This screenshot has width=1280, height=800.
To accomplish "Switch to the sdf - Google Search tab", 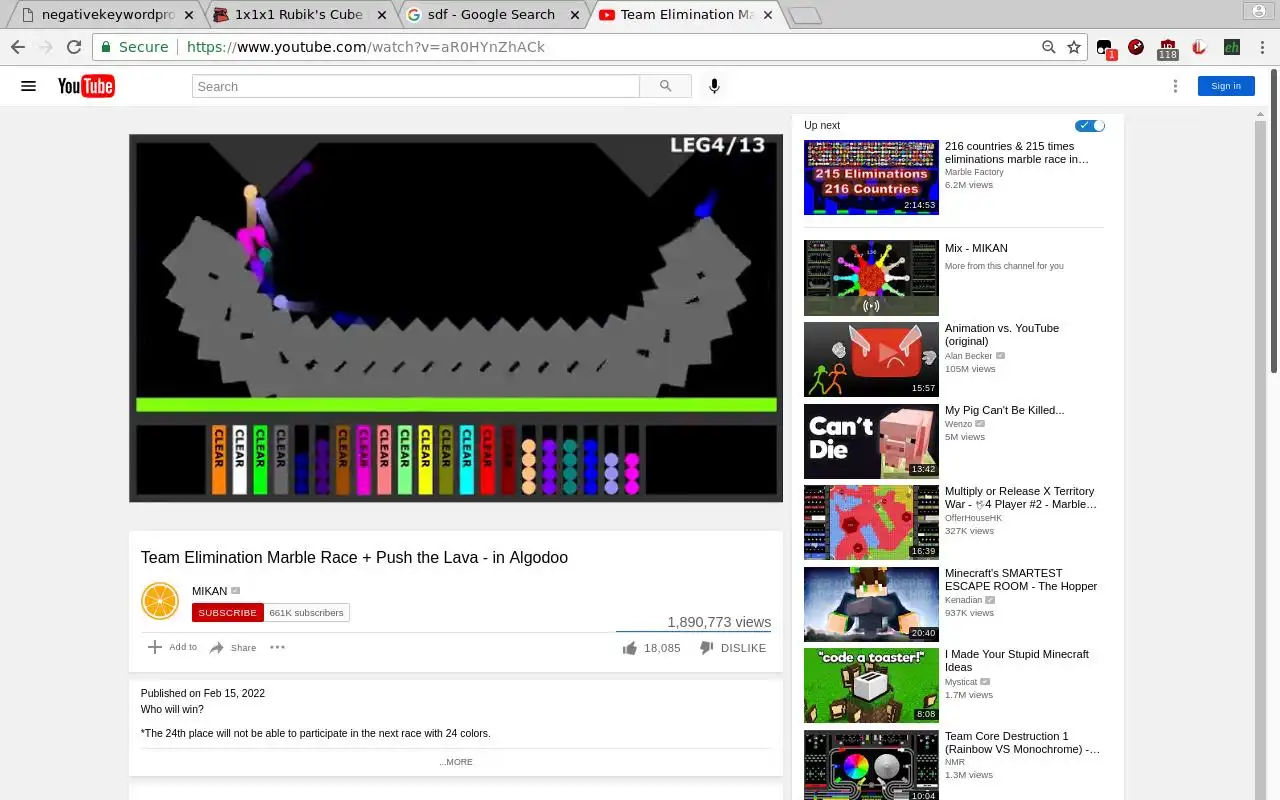I will click(x=490, y=15).
